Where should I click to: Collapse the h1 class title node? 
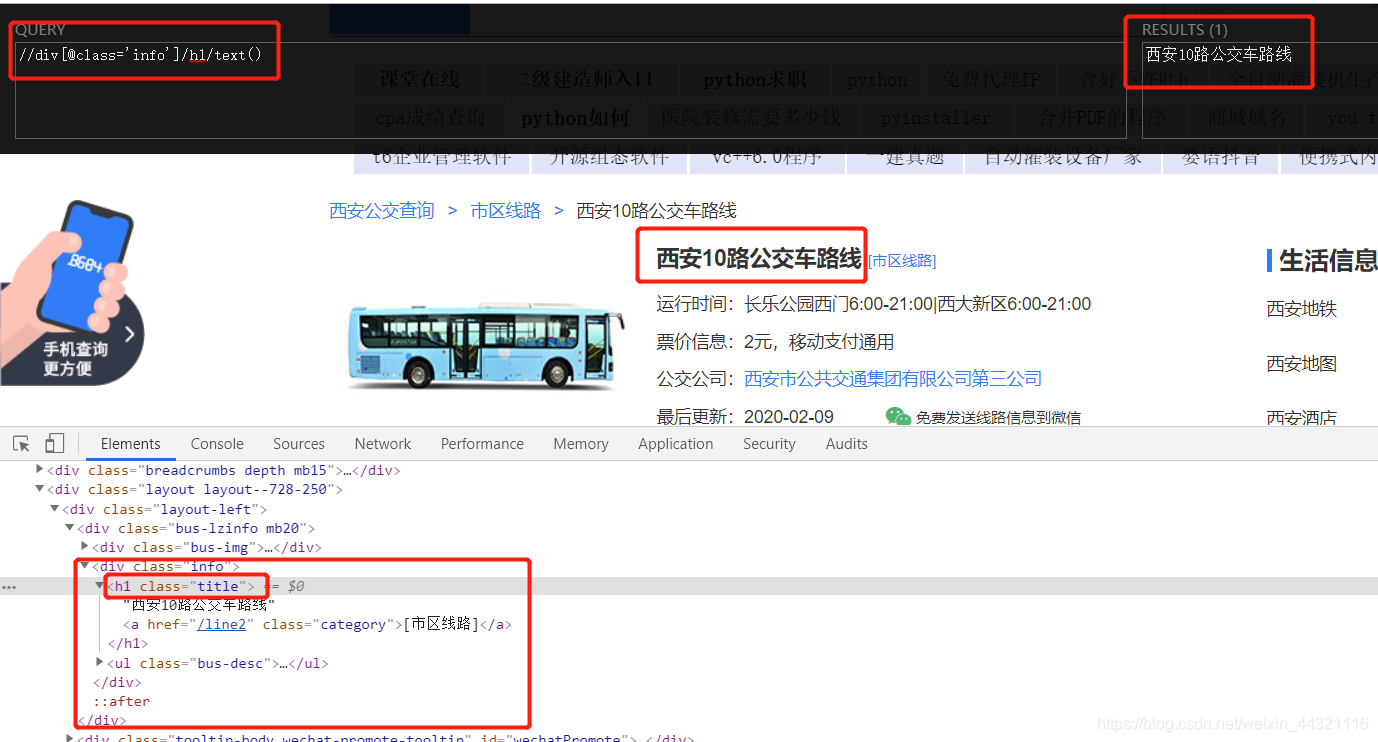[x=100, y=586]
